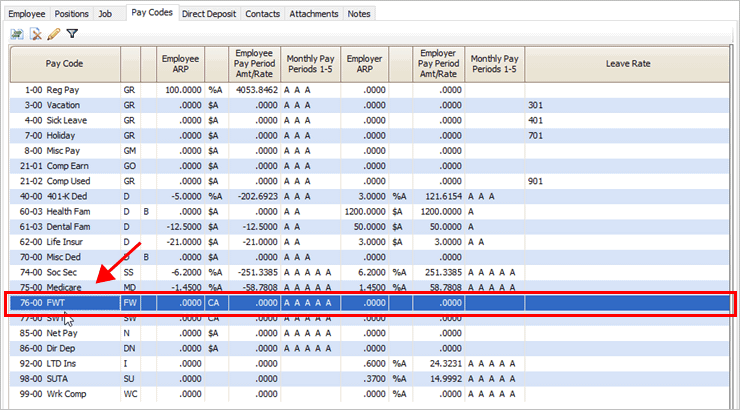Open the Attachments tab
The width and height of the screenshot is (740, 410).
point(314,14)
